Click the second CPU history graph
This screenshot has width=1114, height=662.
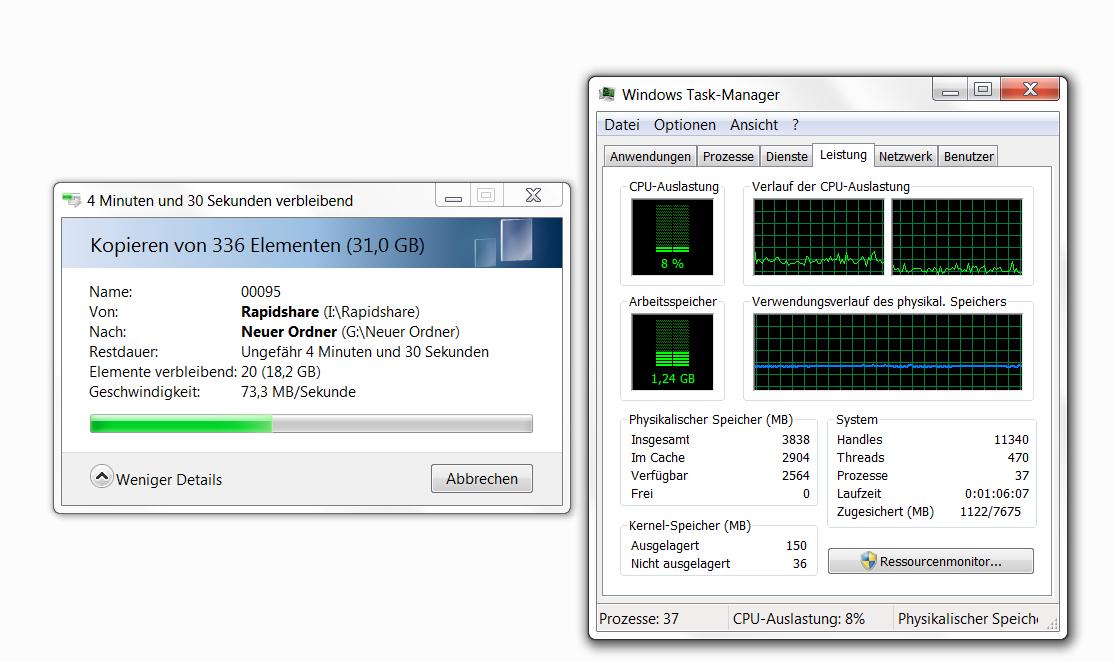pos(957,237)
